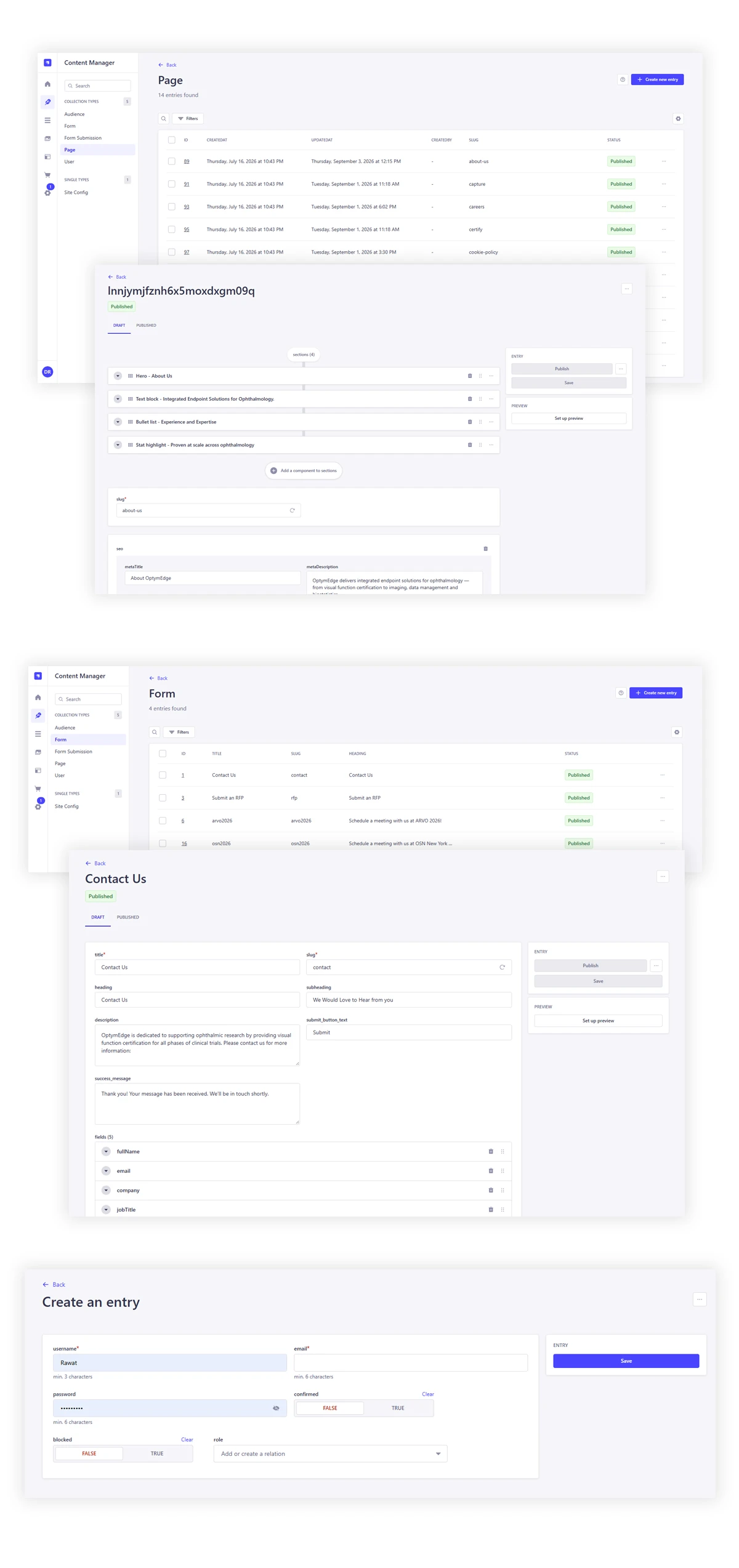Expand email field
Image resolution: width=739 pixels, height=1568 pixels.
pos(106,1171)
